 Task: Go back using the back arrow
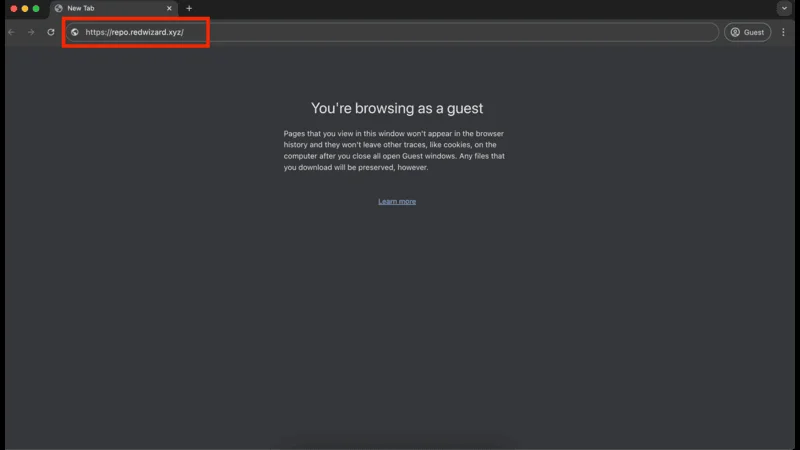pos(12,32)
